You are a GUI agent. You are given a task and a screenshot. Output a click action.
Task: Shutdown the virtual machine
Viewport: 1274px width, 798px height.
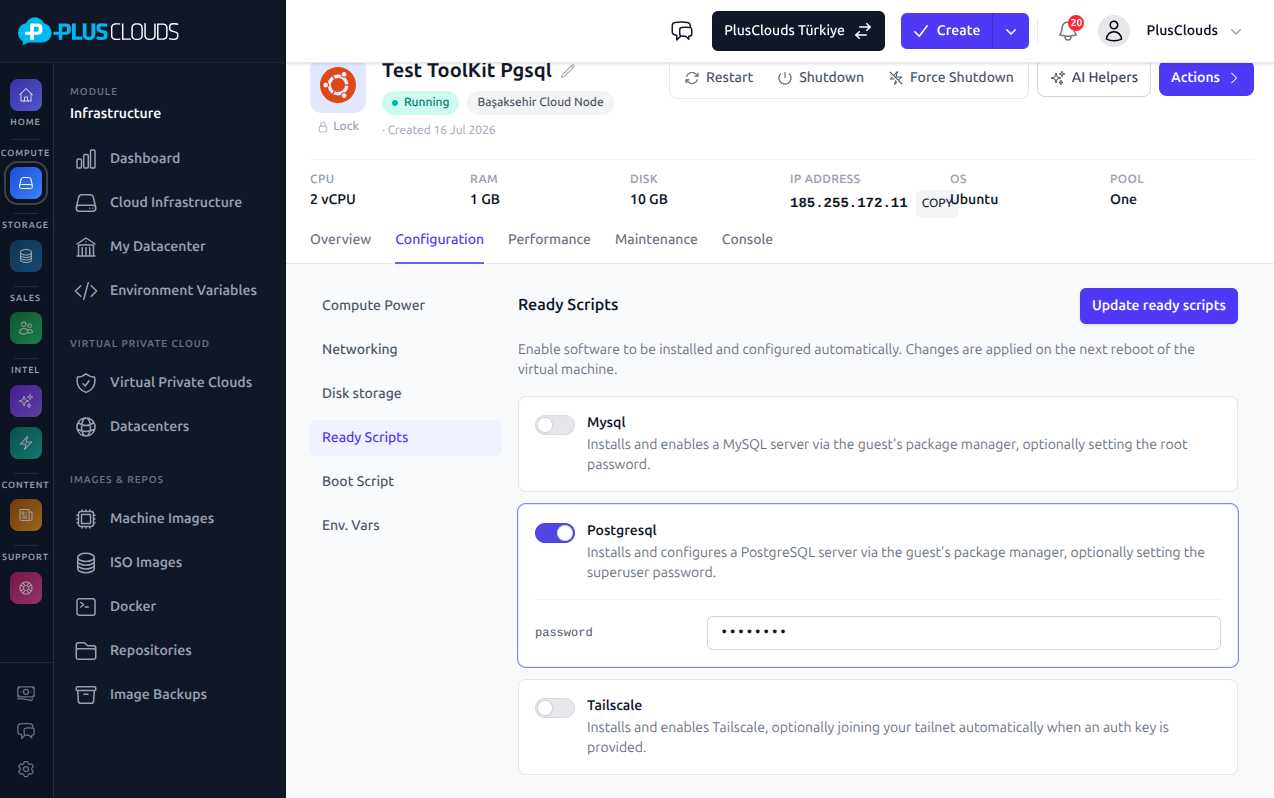tap(820, 77)
